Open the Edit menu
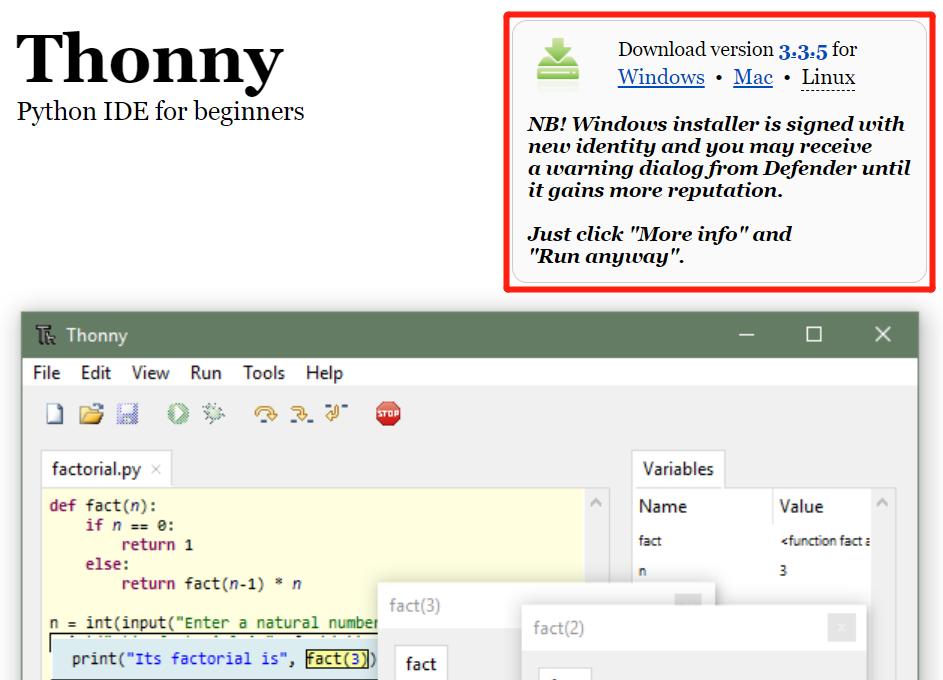This screenshot has height=680, width=943. [96, 373]
